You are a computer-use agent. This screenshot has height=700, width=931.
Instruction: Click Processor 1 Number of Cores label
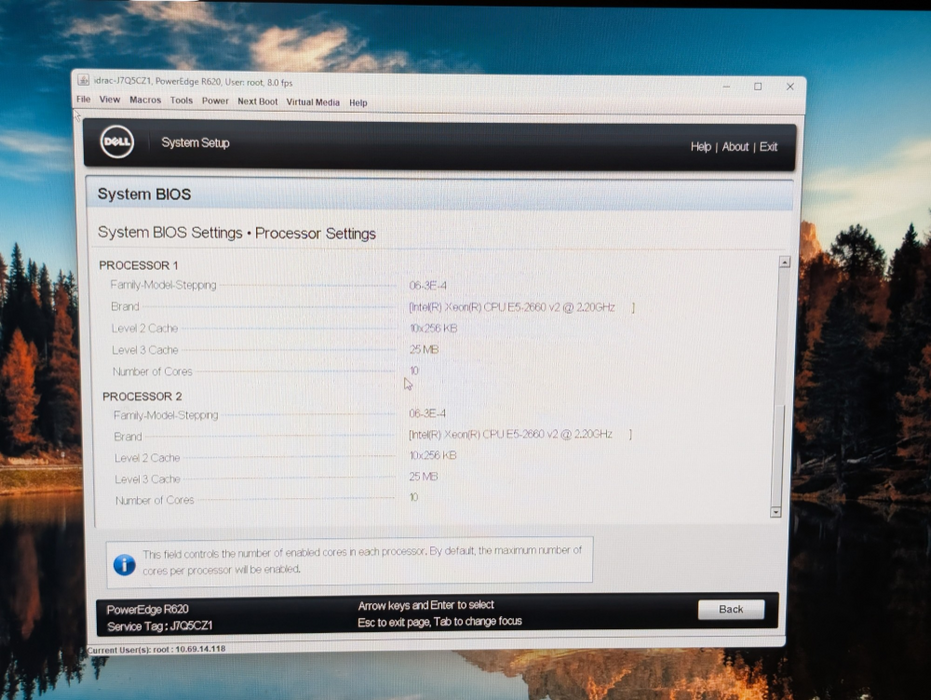click(x=153, y=372)
